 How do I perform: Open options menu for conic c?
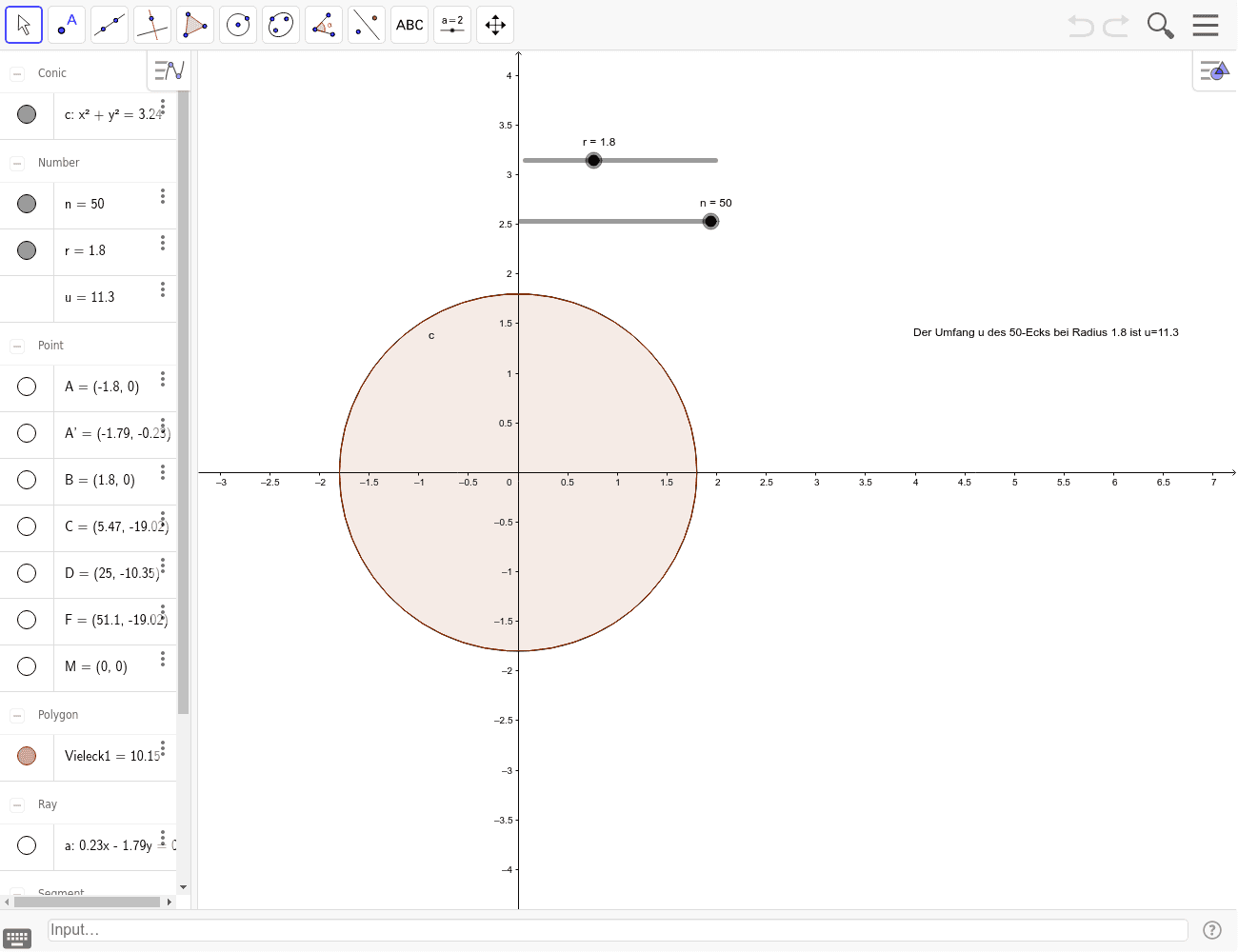tap(163, 106)
